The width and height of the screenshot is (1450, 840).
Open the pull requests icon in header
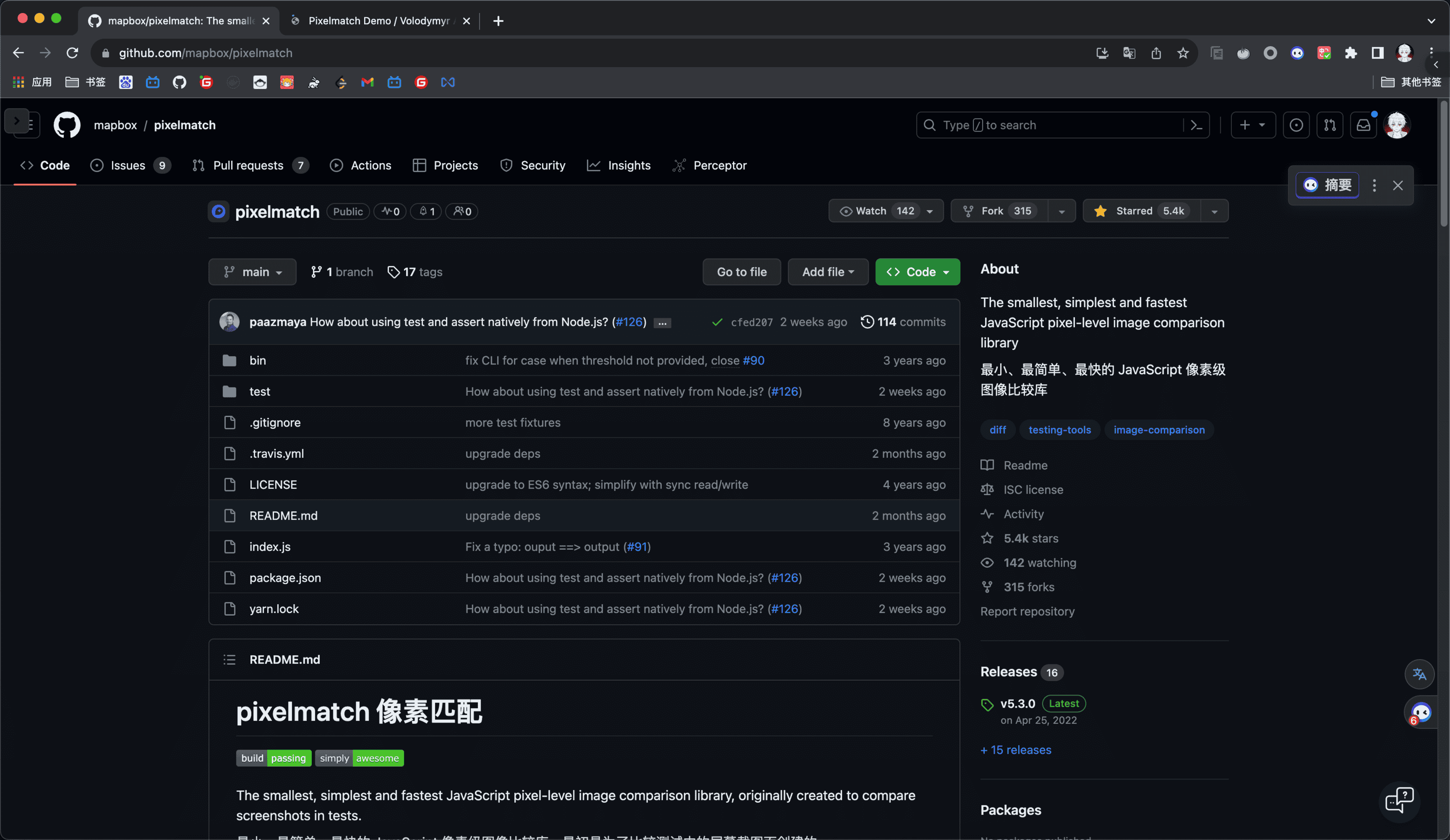point(1330,125)
